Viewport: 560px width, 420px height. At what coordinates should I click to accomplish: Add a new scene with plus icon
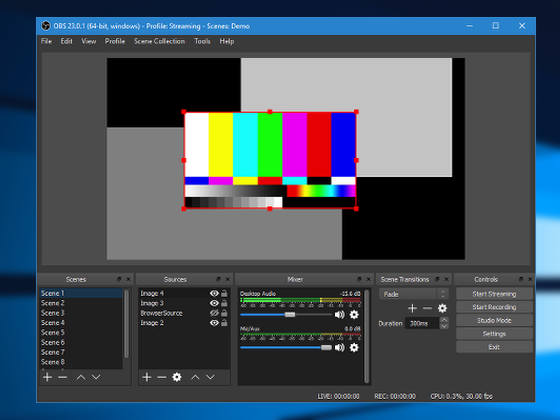click(x=47, y=377)
